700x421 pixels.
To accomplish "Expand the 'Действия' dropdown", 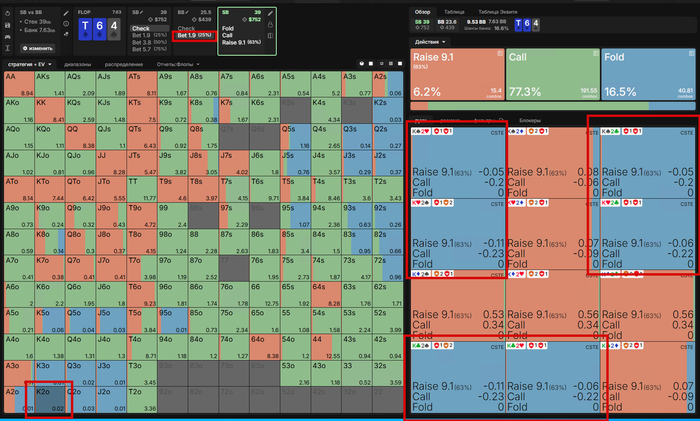I will [x=430, y=42].
